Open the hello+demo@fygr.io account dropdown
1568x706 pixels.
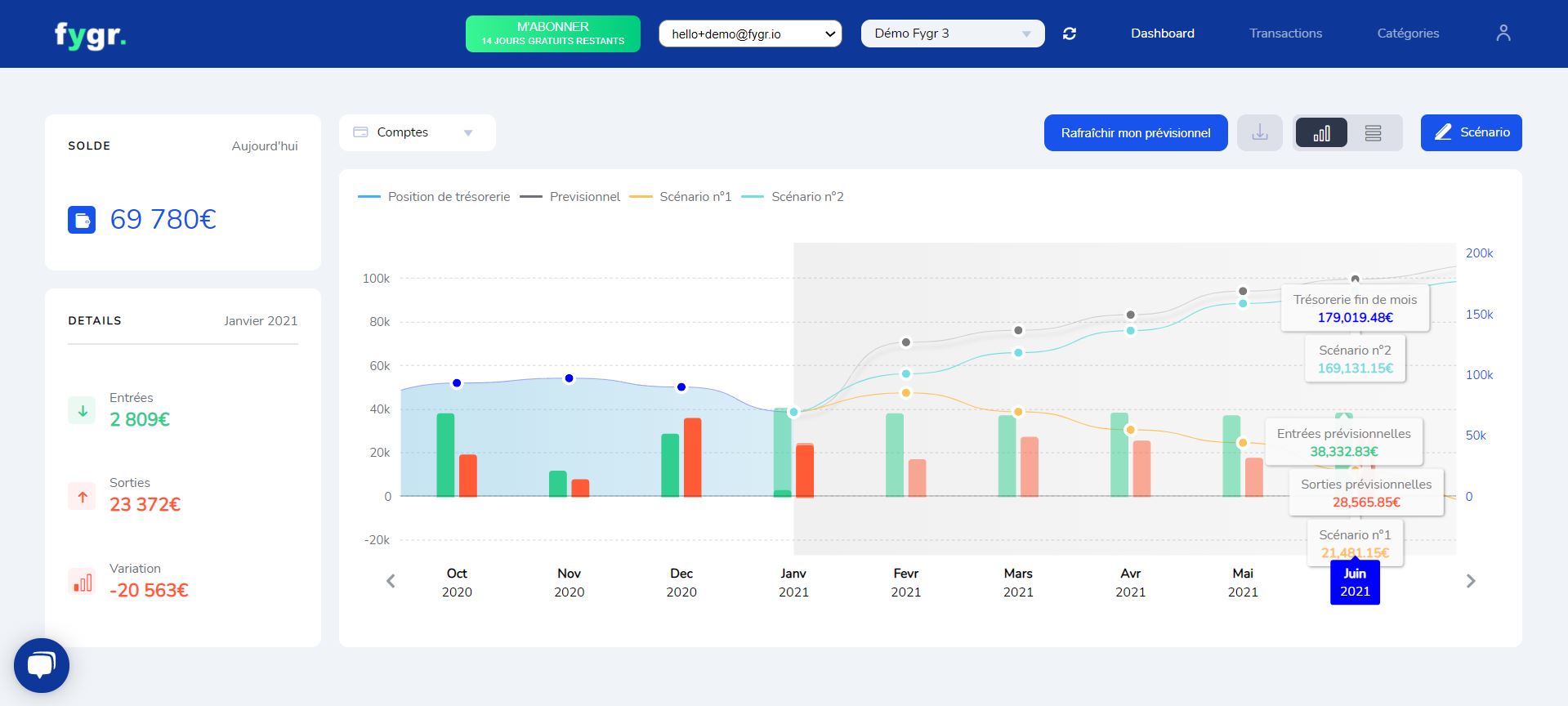(750, 34)
